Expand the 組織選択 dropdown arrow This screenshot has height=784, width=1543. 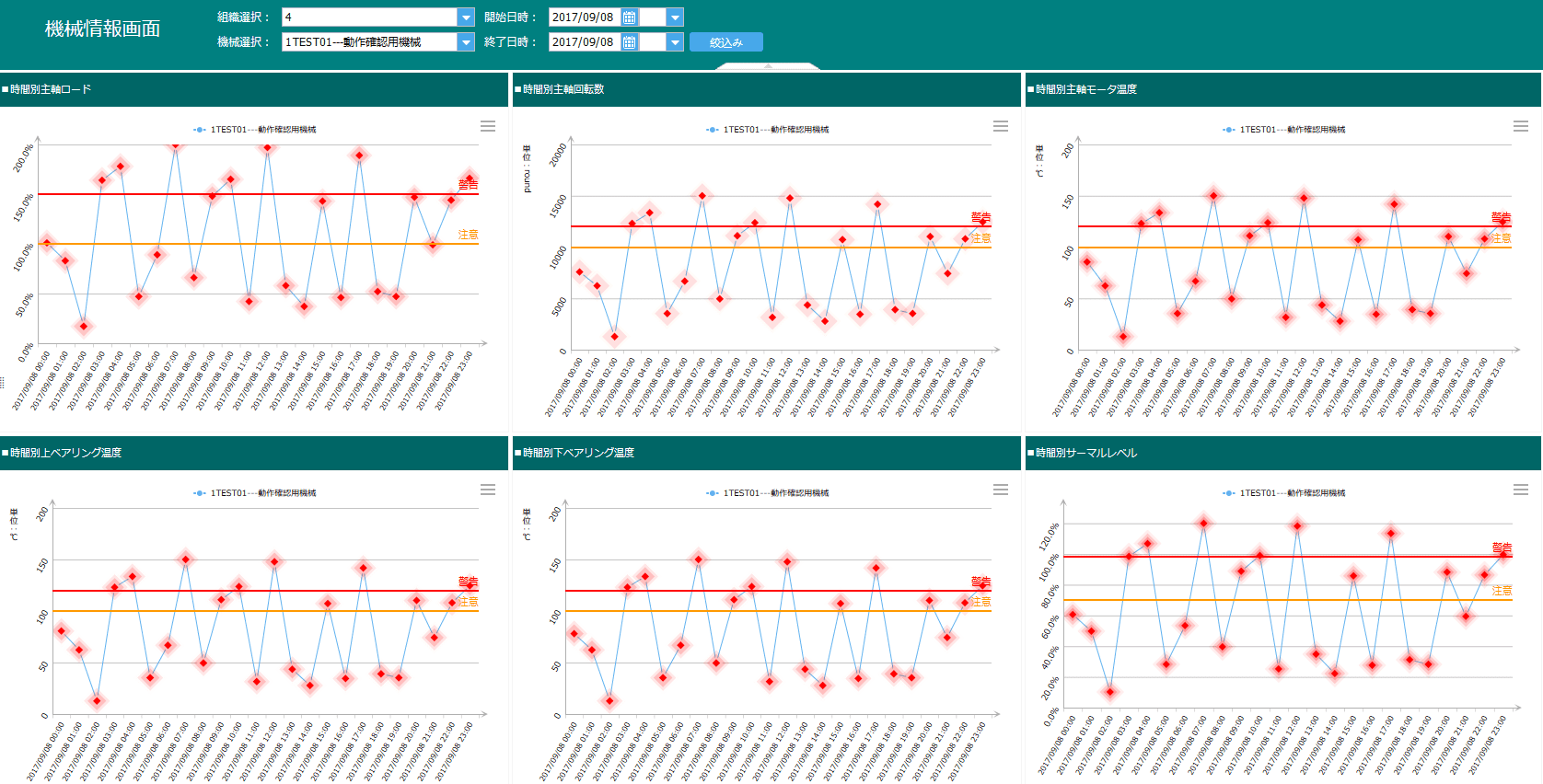pyautogui.click(x=466, y=17)
